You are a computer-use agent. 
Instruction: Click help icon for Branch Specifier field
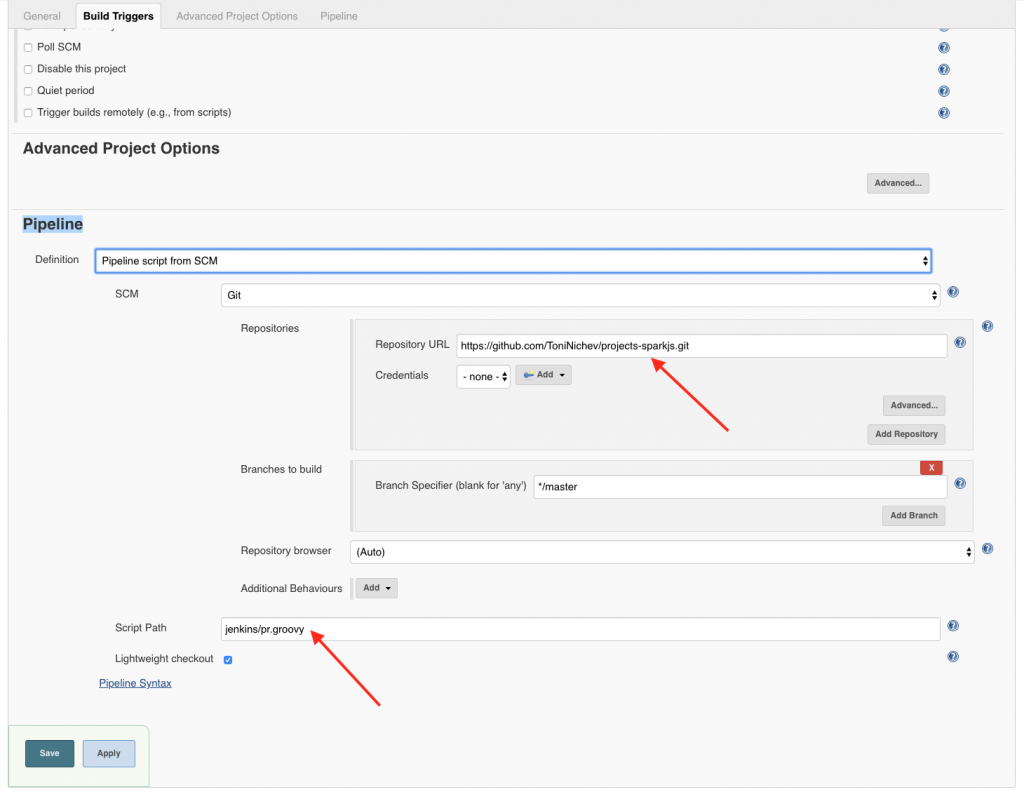coord(960,483)
